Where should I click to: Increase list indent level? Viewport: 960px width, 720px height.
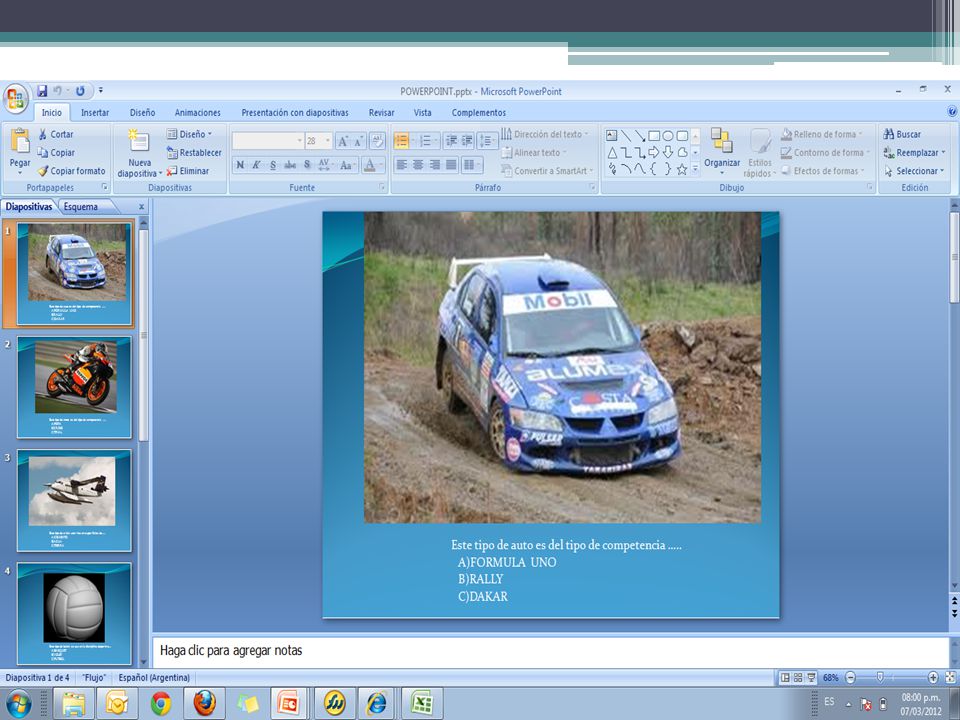coord(467,141)
